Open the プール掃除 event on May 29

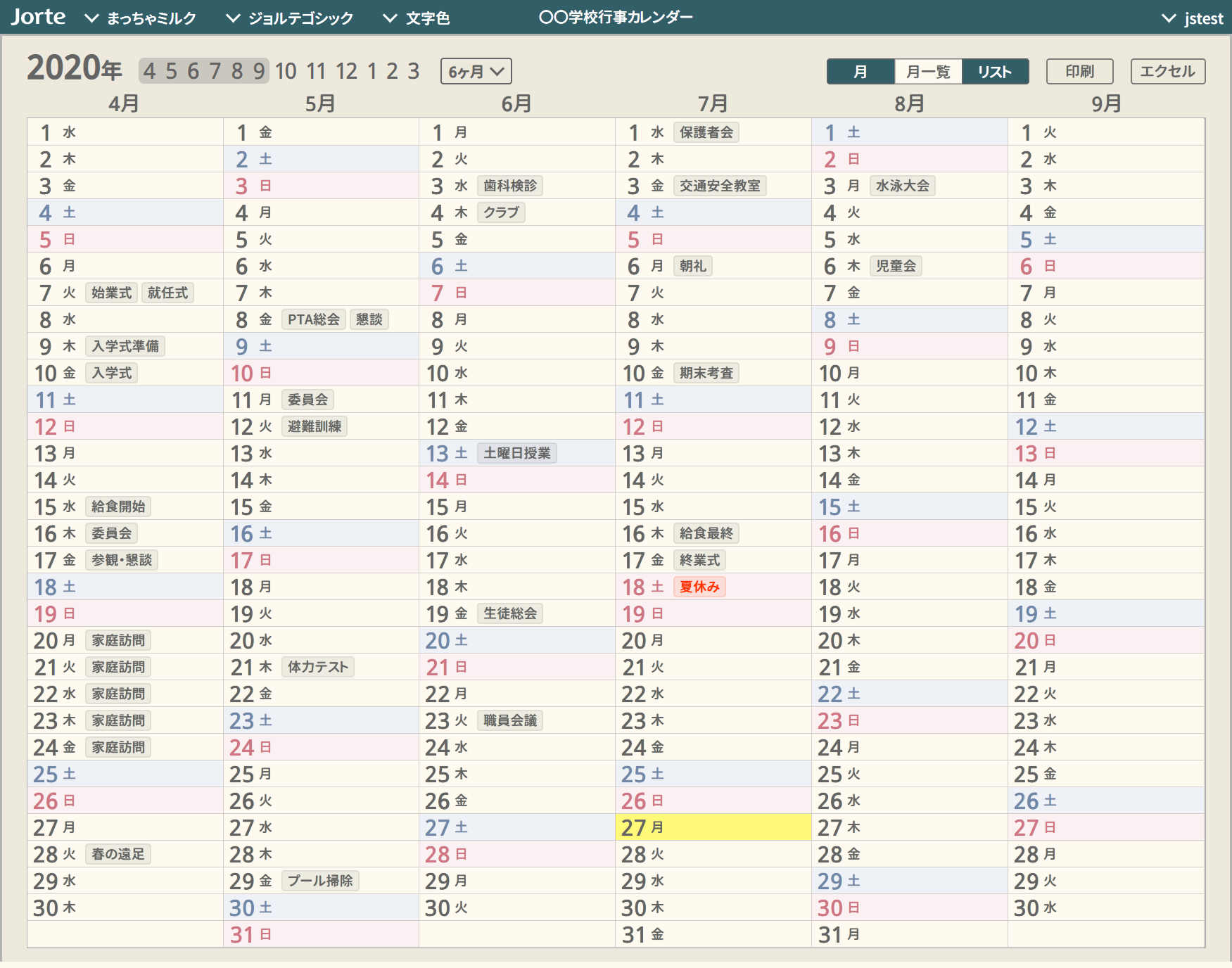pyautogui.click(x=320, y=881)
